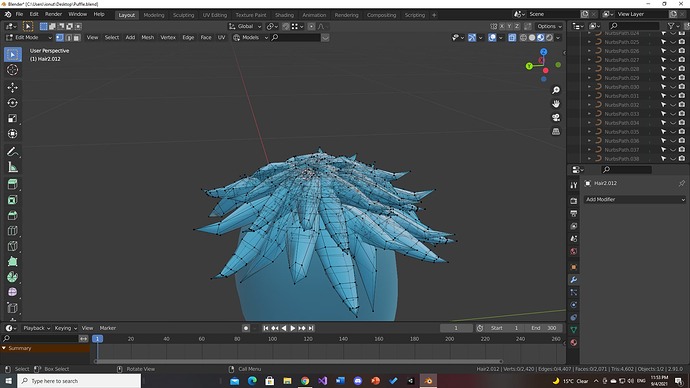The height and width of the screenshot is (388, 690).
Task: Toggle viewport visibility of NurbsPath.030
Action: (672, 87)
